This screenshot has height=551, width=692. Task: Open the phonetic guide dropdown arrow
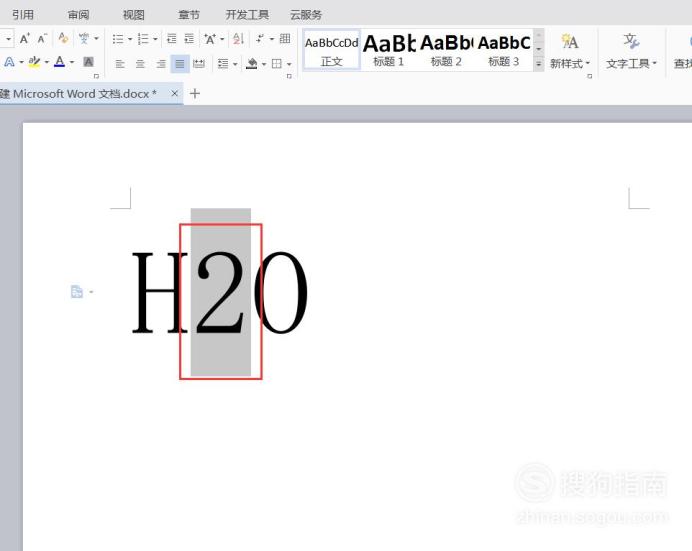[96, 39]
